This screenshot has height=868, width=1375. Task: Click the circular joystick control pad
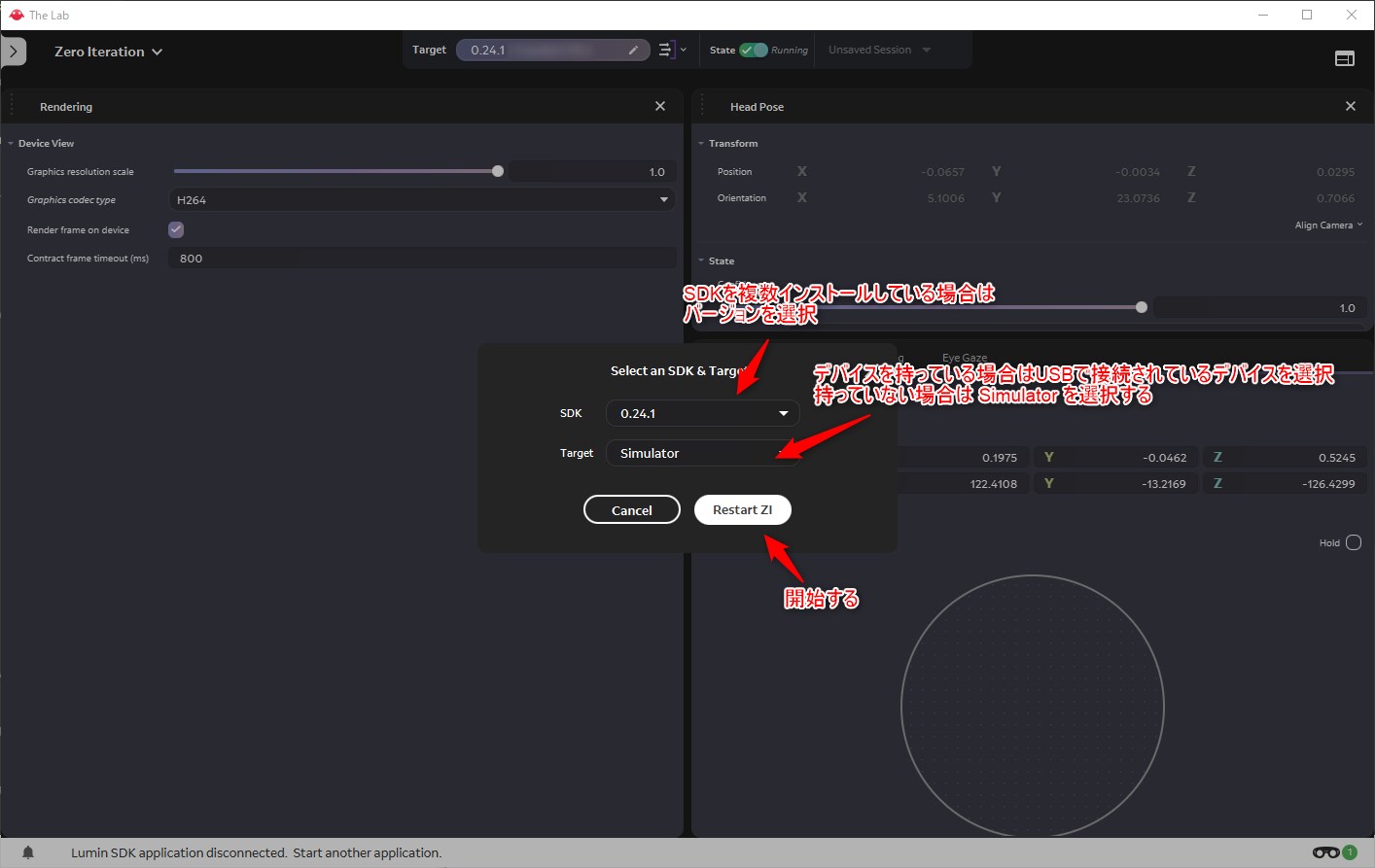tap(1033, 706)
